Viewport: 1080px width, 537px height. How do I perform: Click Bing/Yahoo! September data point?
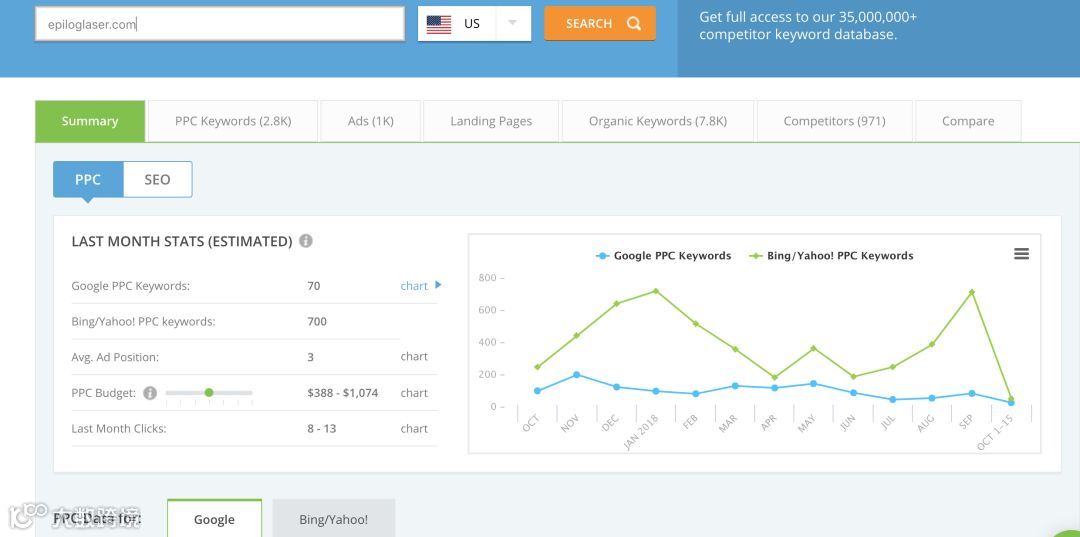pyautogui.click(x=972, y=292)
